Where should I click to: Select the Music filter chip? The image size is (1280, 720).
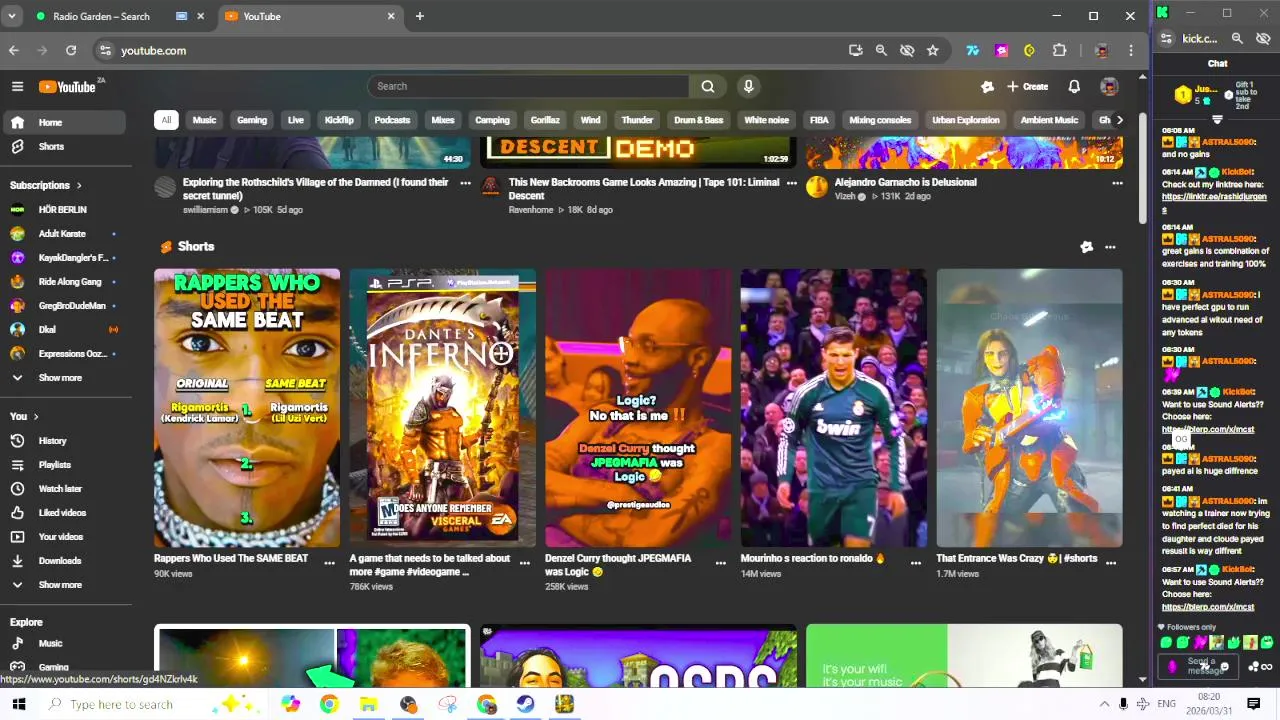click(204, 120)
